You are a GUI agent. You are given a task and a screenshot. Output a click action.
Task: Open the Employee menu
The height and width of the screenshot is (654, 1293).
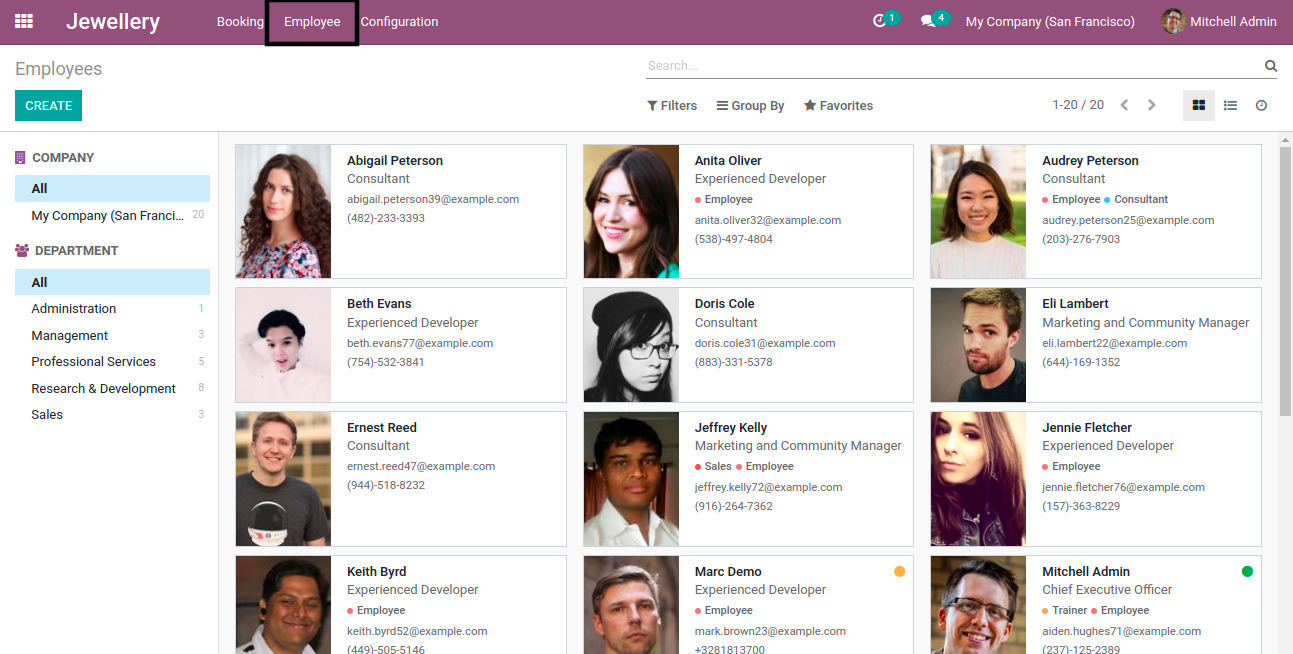(x=312, y=21)
